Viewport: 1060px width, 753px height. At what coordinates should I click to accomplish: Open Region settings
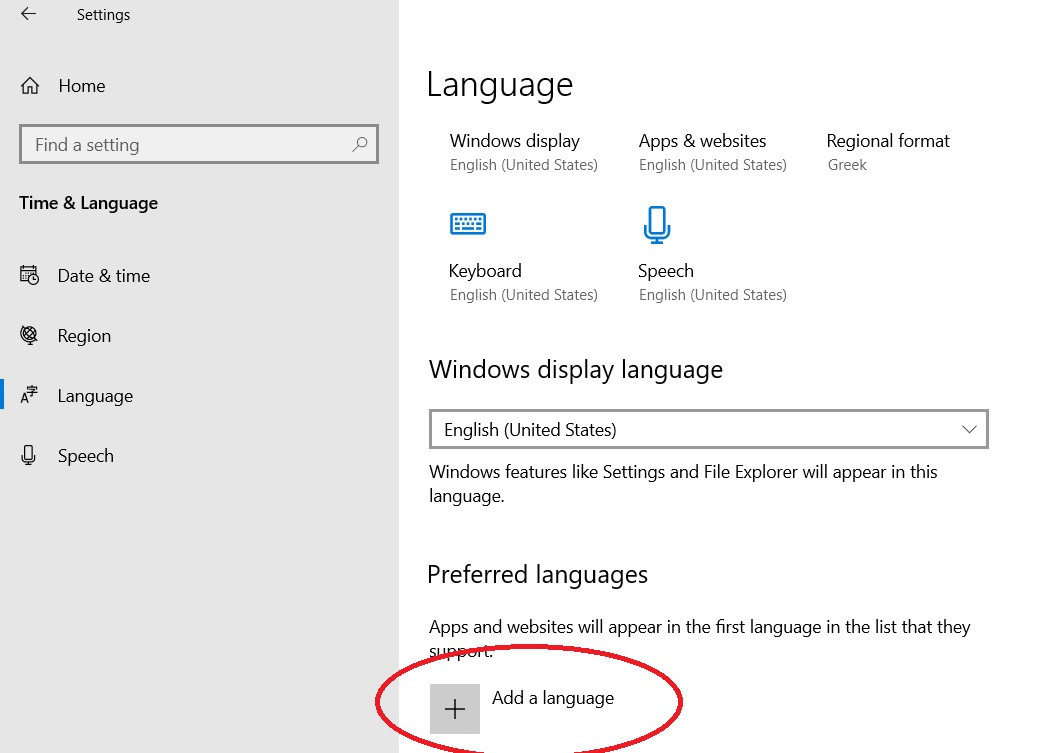(84, 336)
